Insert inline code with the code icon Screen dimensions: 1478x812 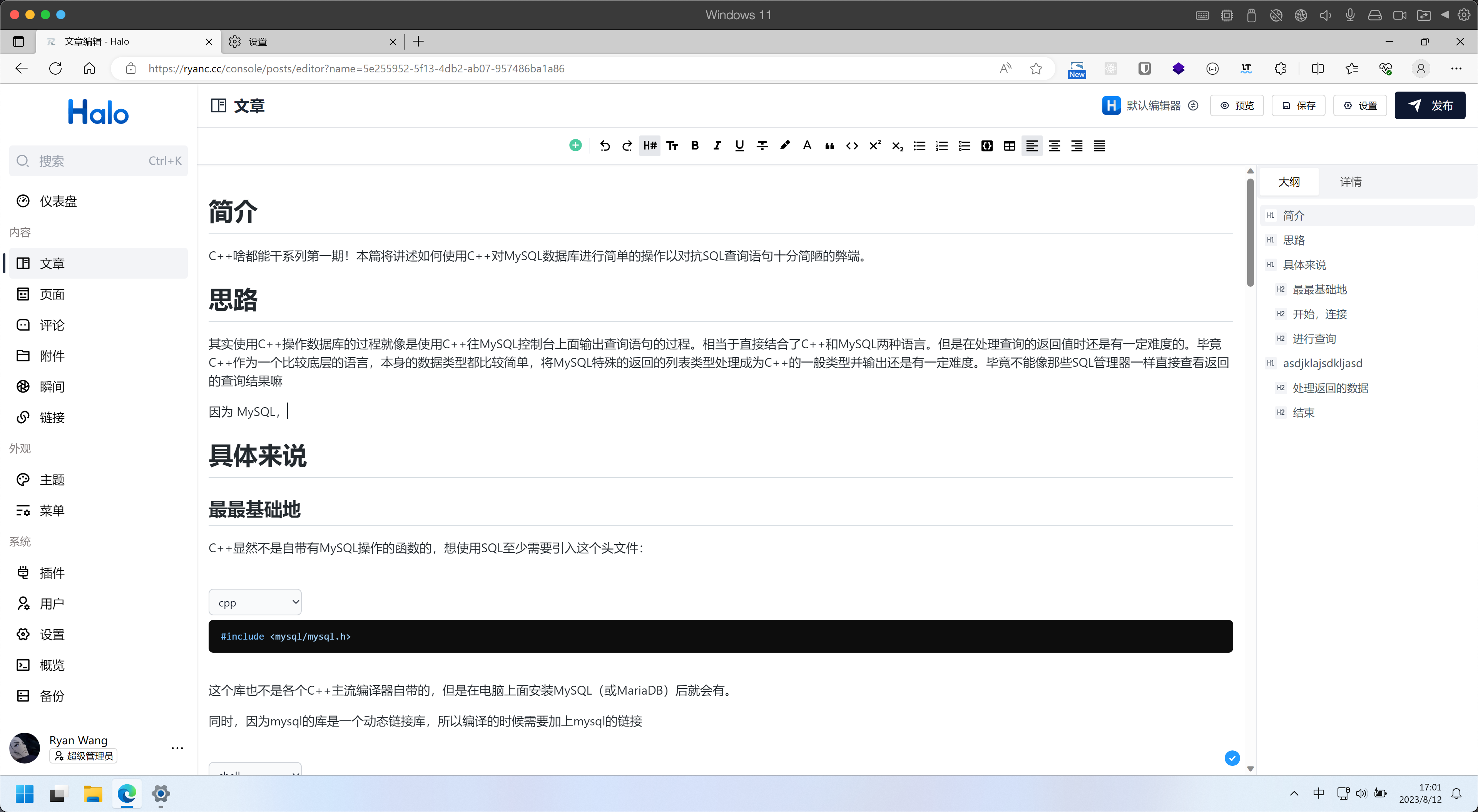(x=851, y=146)
